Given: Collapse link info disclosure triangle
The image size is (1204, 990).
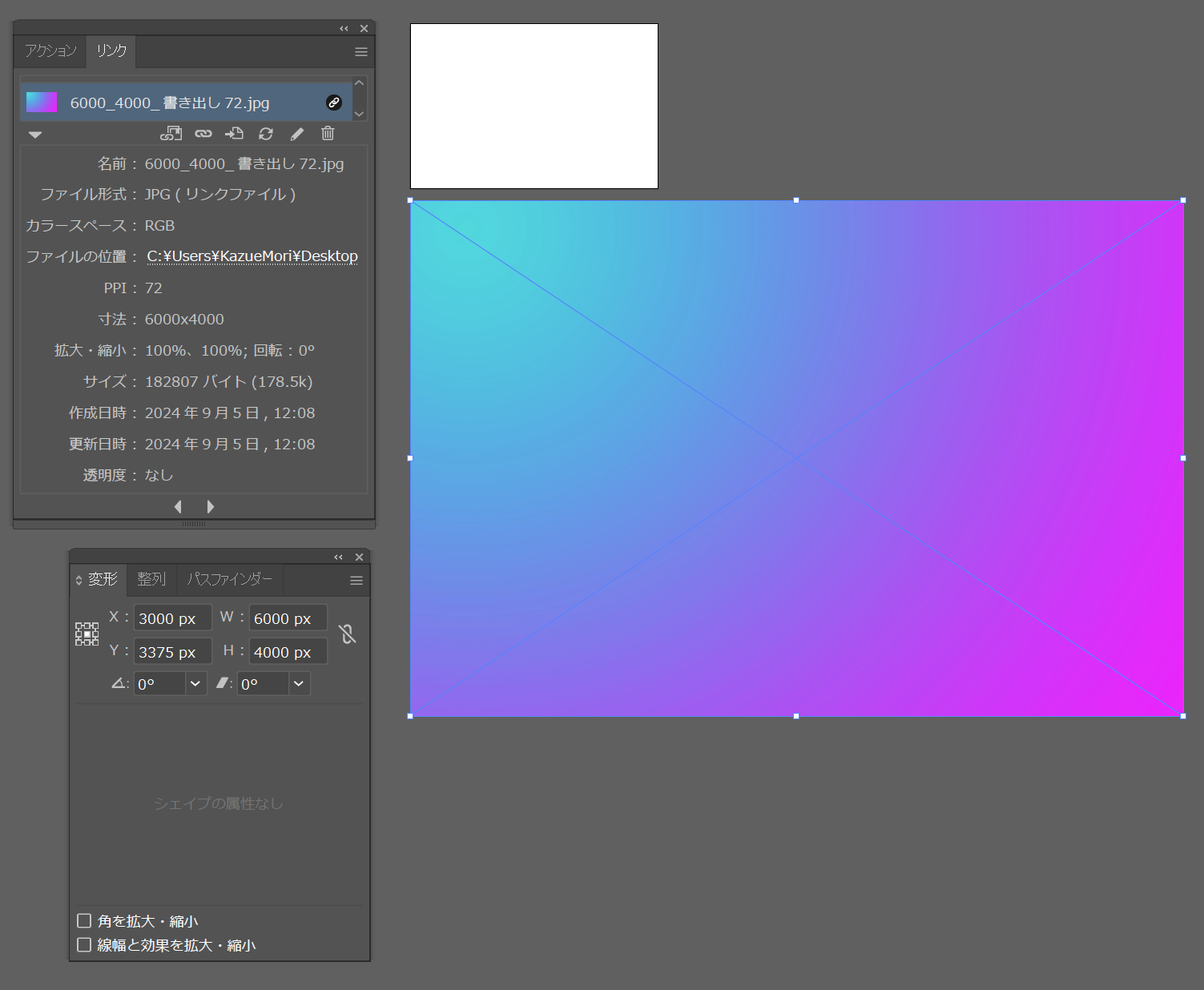Looking at the screenshot, I should coord(34,135).
